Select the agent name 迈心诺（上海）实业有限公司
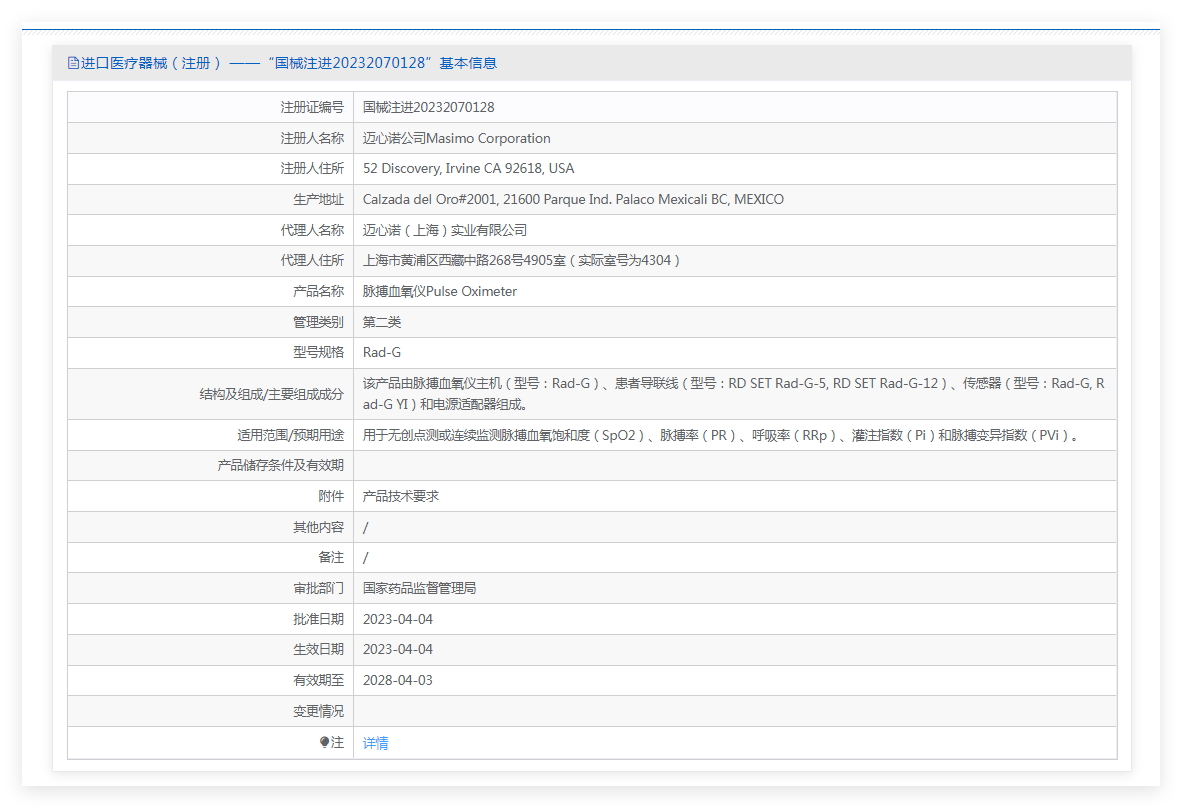Viewport: 1182px width, 808px height. pyautogui.click(x=445, y=230)
